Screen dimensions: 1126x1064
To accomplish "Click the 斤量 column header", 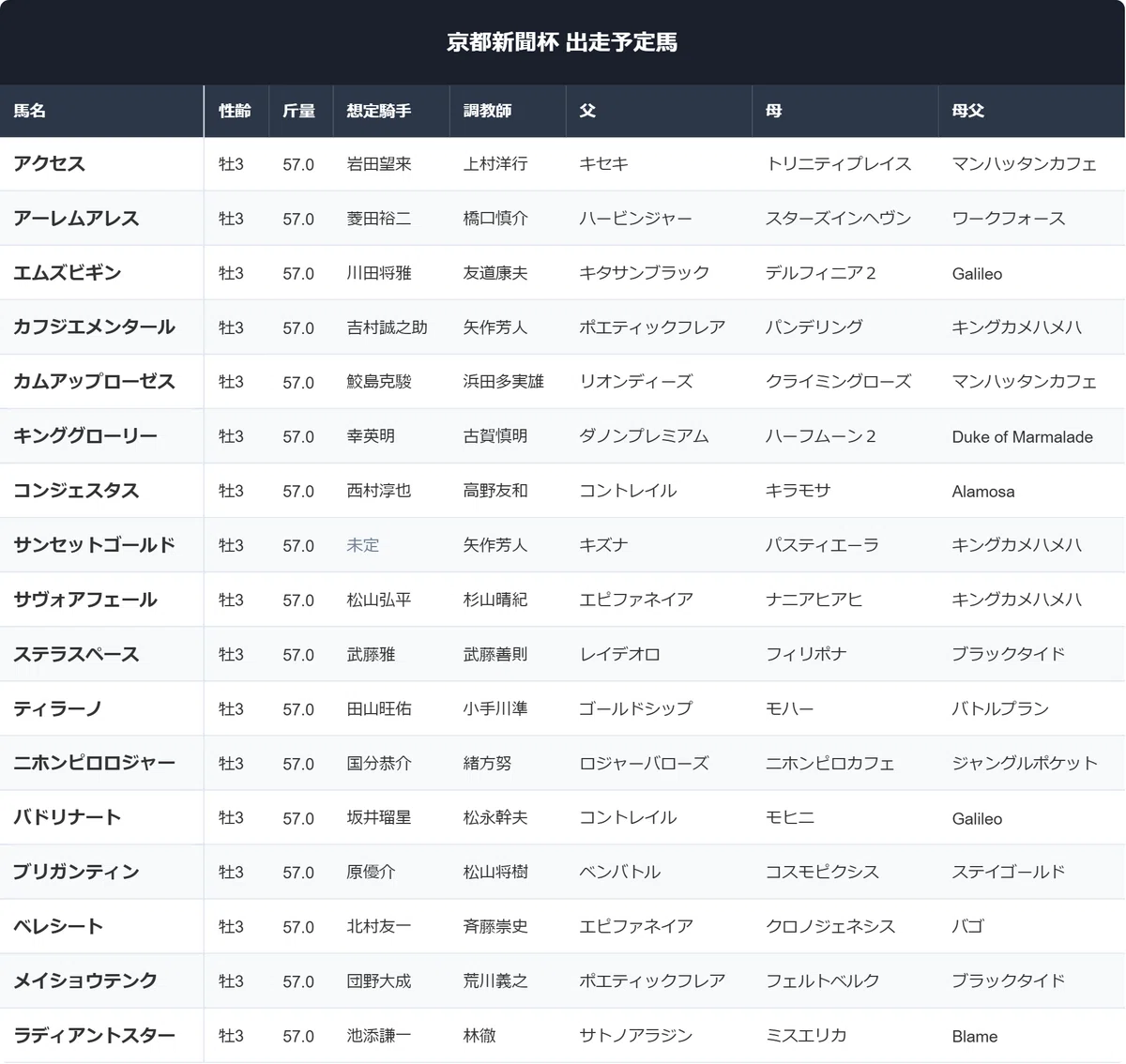I will pos(298,111).
